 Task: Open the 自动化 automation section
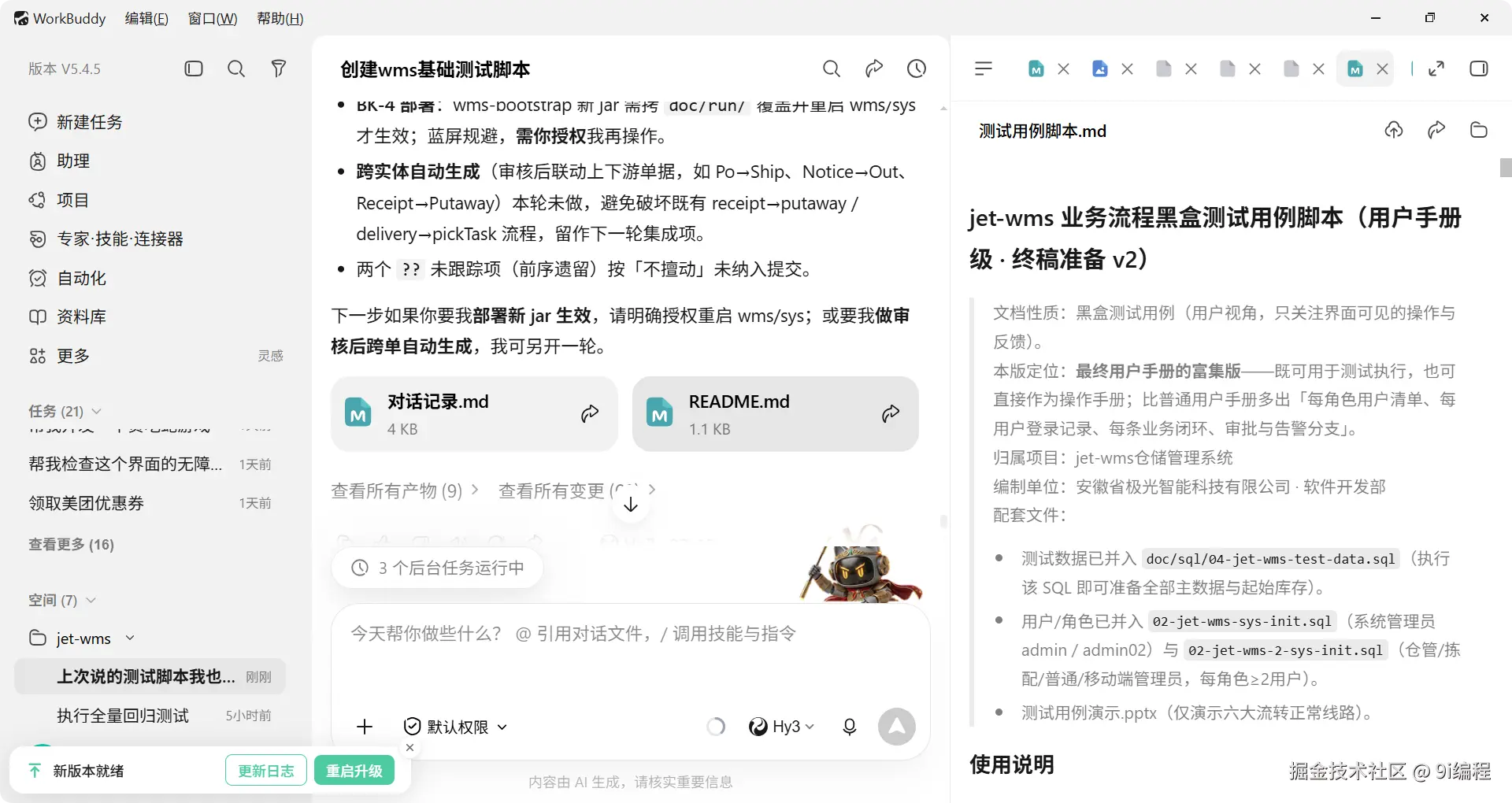coord(67,278)
